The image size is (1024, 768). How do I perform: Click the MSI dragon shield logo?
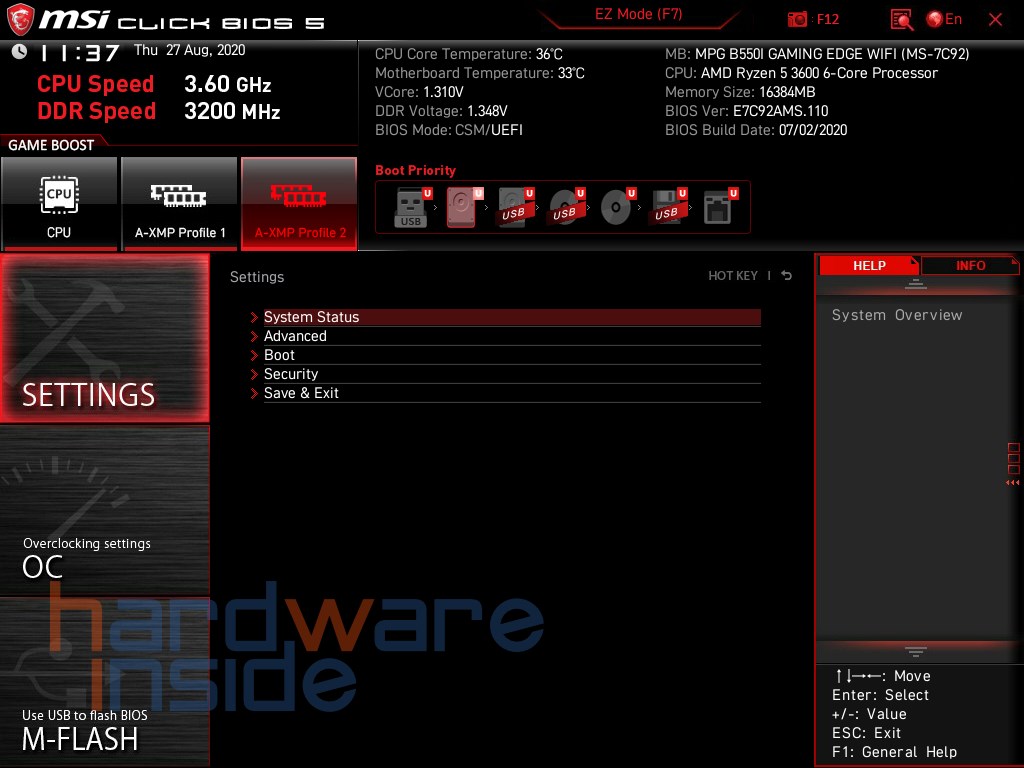coord(20,19)
